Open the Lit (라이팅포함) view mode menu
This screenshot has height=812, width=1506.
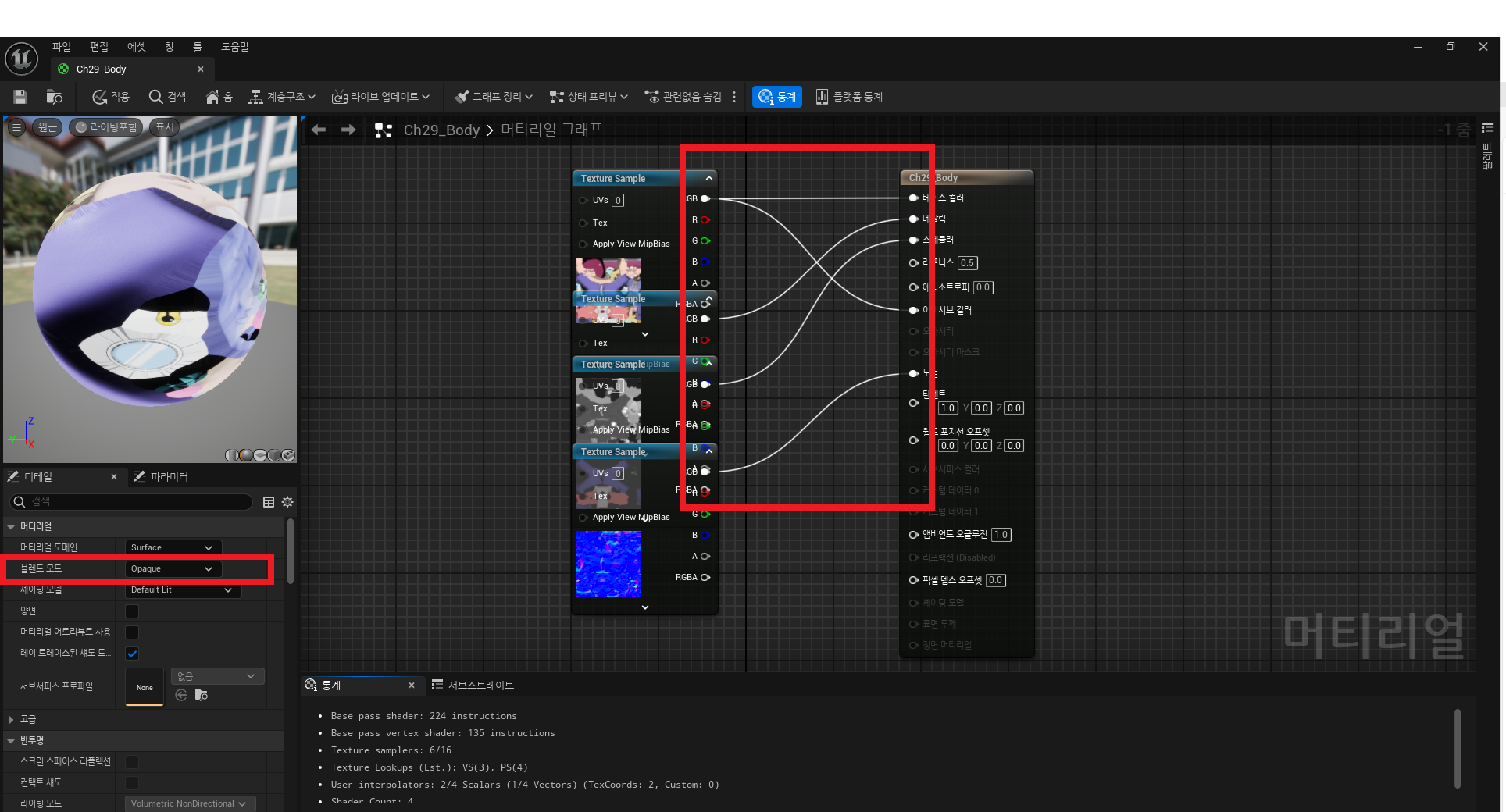click(106, 127)
